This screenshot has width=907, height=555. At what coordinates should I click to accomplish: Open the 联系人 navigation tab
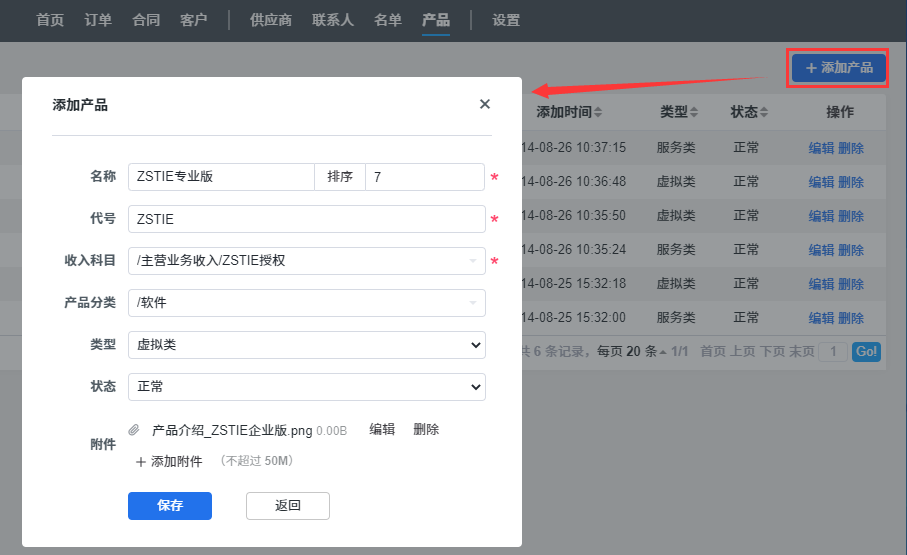(x=333, y=20)
